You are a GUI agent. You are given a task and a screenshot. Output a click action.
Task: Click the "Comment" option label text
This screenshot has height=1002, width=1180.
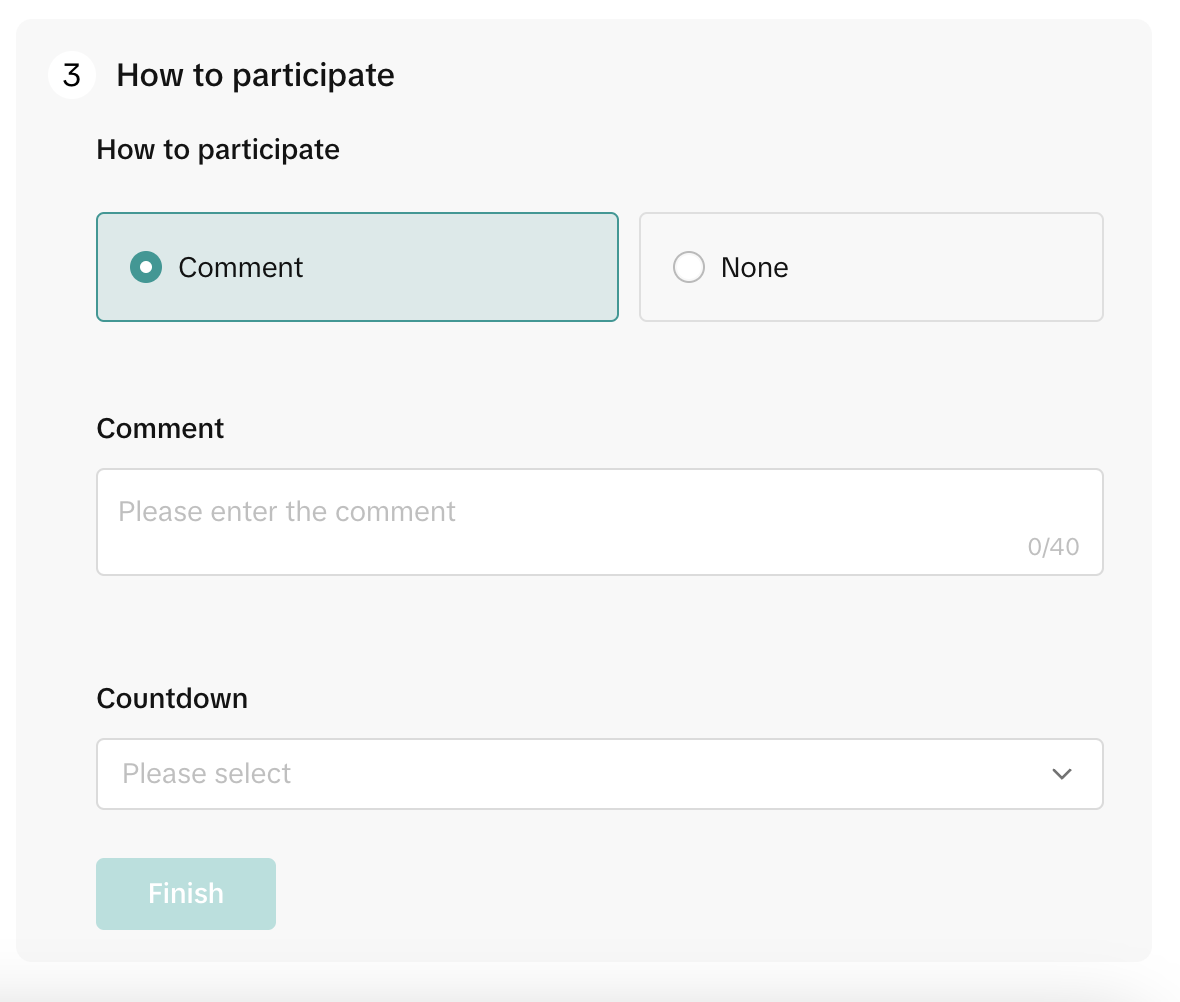(240, 267)
